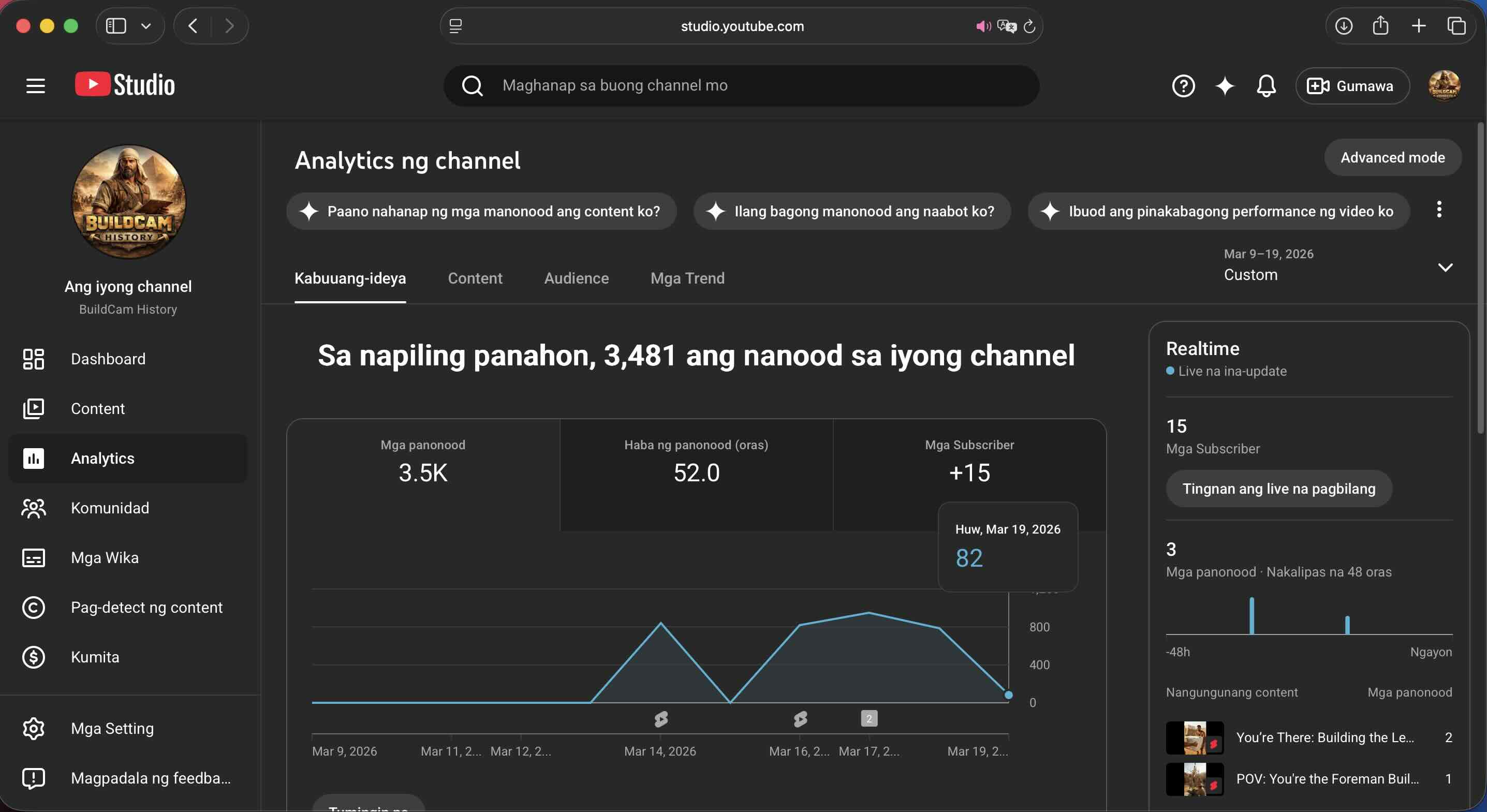Open Pag-detect ng content copyright section
This screenshot has height=812, width=1487.
(128, 607)
